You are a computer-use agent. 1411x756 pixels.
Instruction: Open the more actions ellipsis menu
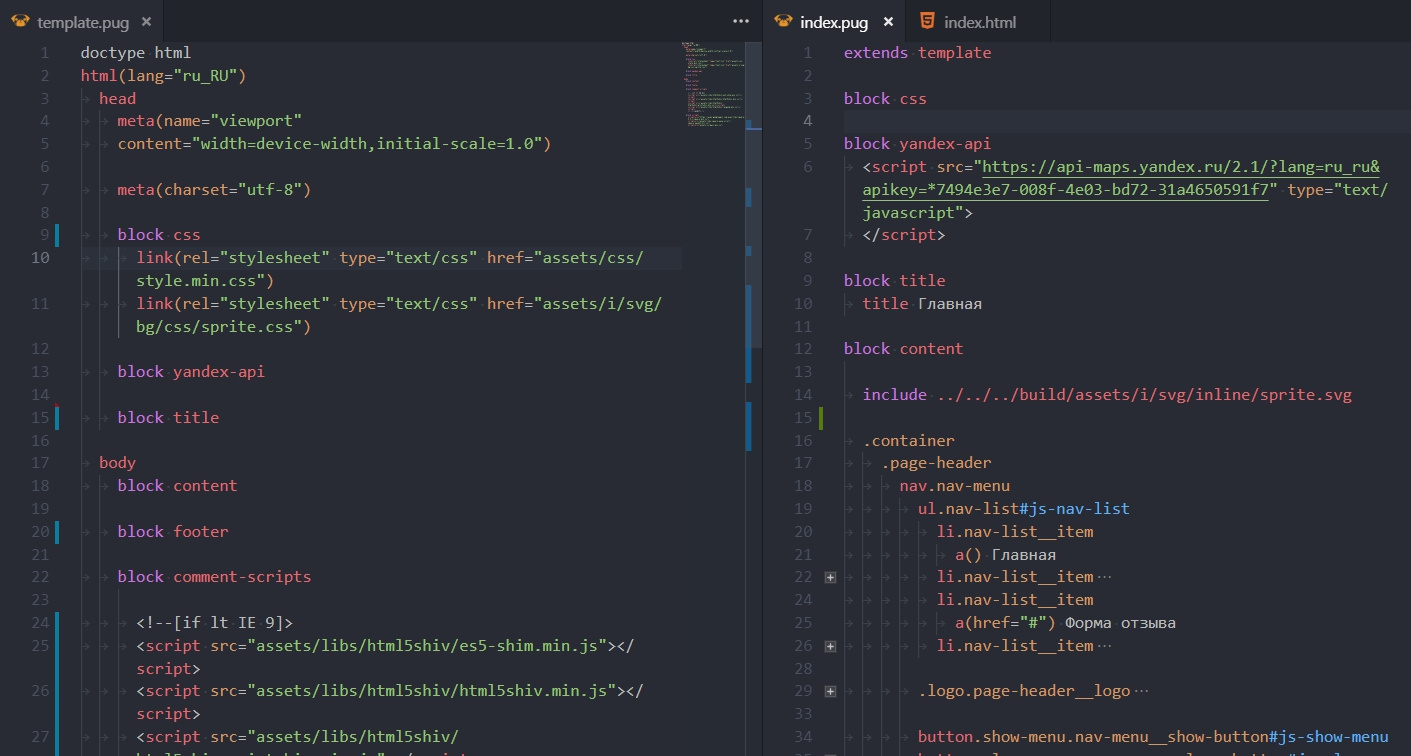(x=741, y=21)
